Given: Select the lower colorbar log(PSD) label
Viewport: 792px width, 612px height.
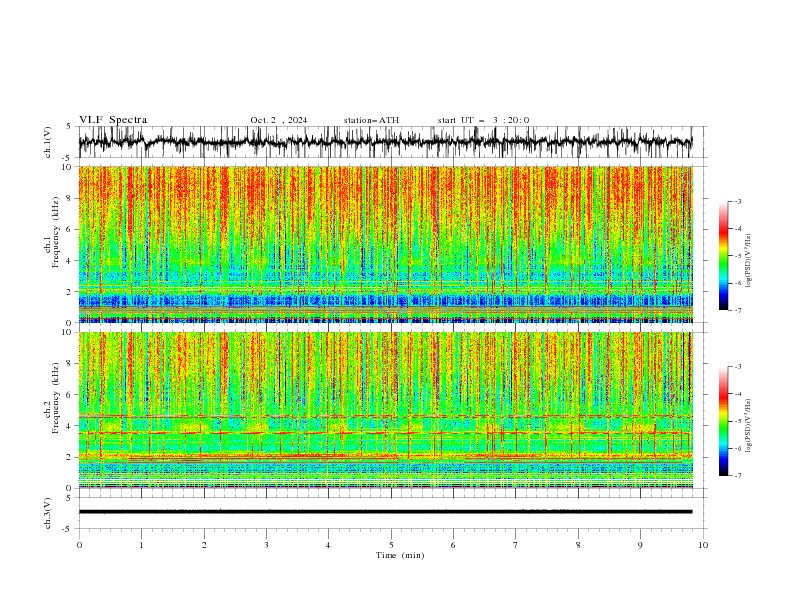Looking at the screenshot, I should (x=748, y=426).
